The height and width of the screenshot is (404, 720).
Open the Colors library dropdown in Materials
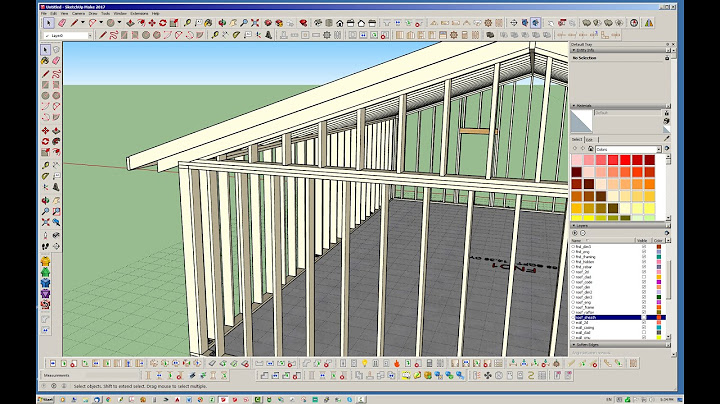coord(658,149)
